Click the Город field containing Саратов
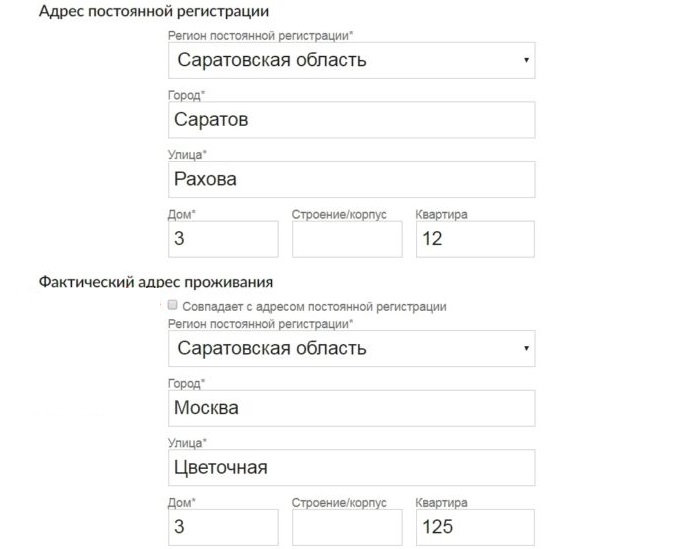The width and height of the screenshot is (684, 549). 352,120
